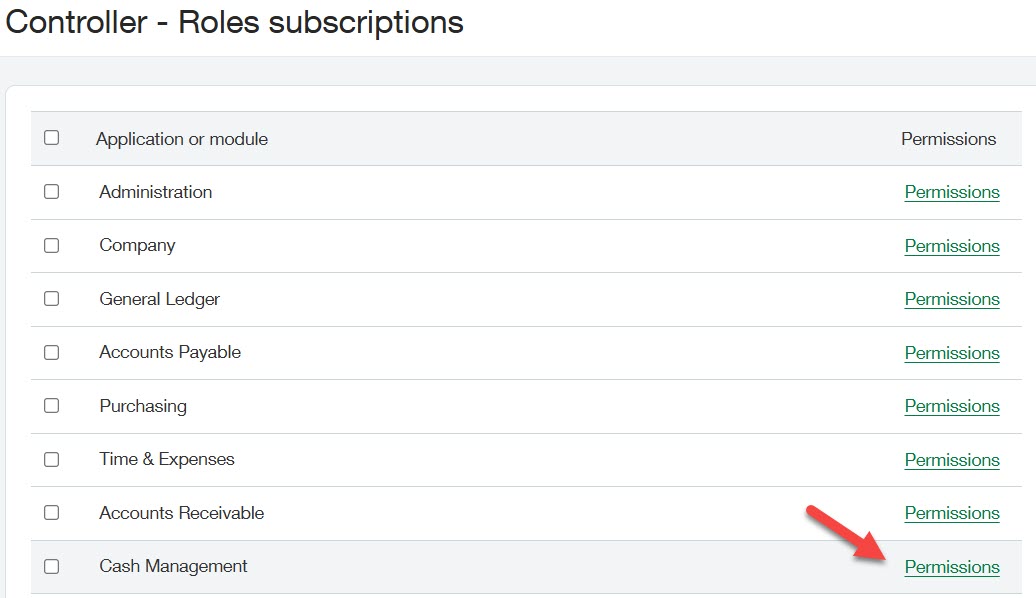This screenshot has height=598, width=1036.
Task: Open Permissions for Accounts Receivable
Action: (951, 513)
